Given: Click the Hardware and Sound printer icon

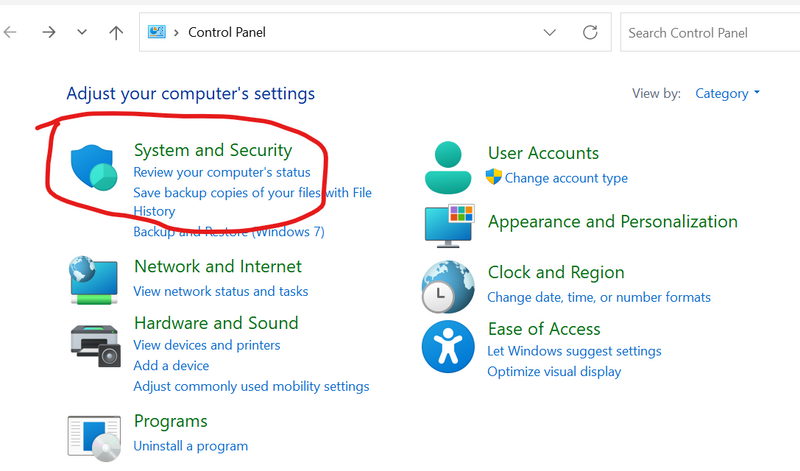Looking at the screenshot, I should [x=94, y=343].
